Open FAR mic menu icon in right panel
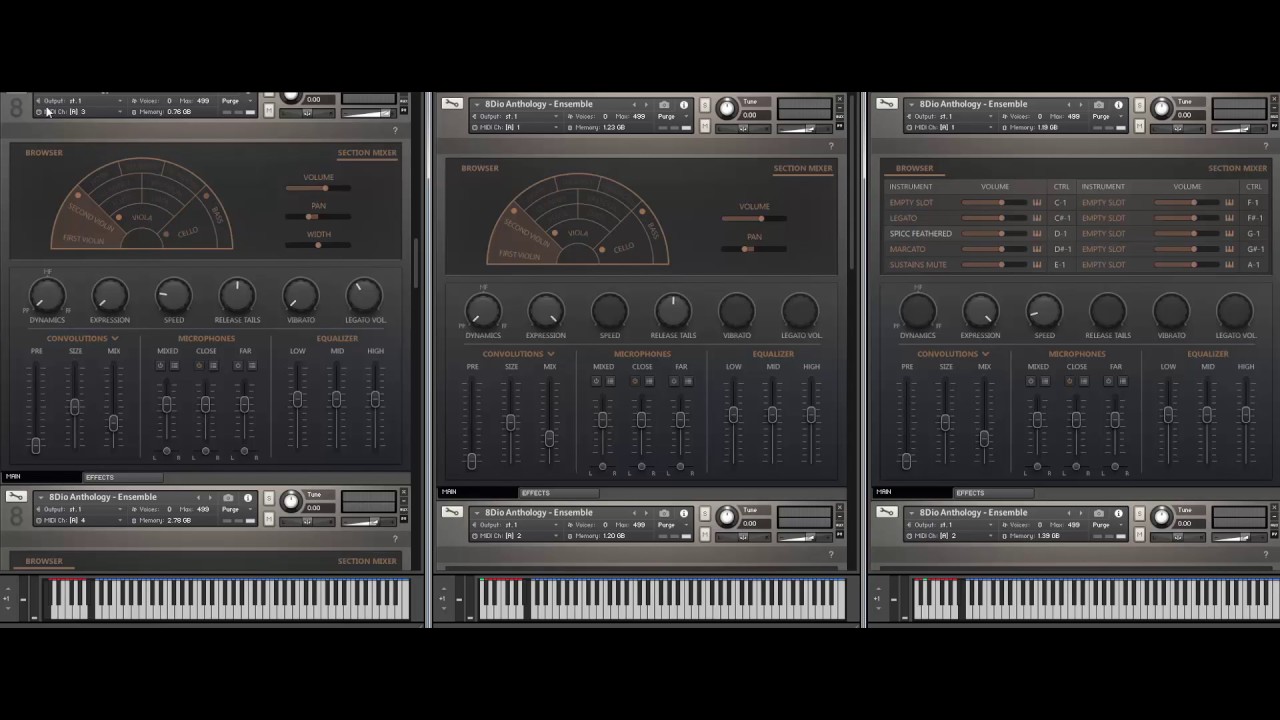The width and height of the screenshot is (1280, 720). pos(1122,381)
